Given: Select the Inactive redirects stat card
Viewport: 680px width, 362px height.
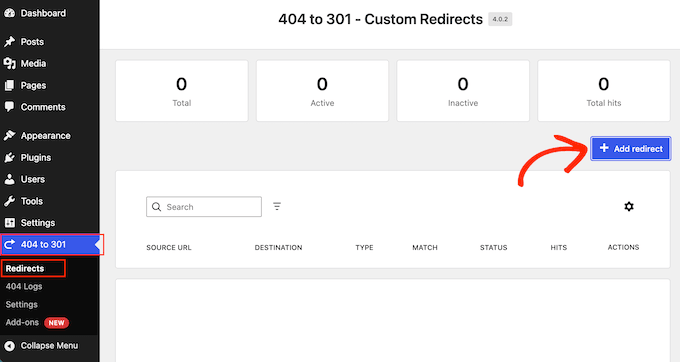Looking at the screenshot, I should [x=463, y=91].
